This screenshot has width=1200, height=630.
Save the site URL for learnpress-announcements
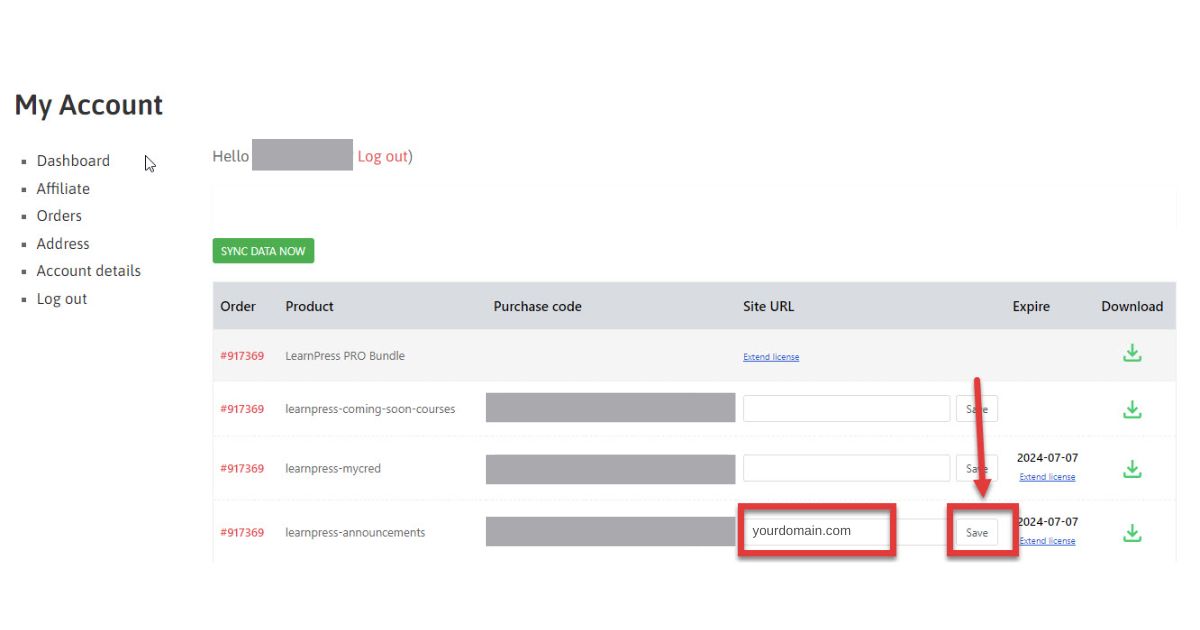pos(977,533)
